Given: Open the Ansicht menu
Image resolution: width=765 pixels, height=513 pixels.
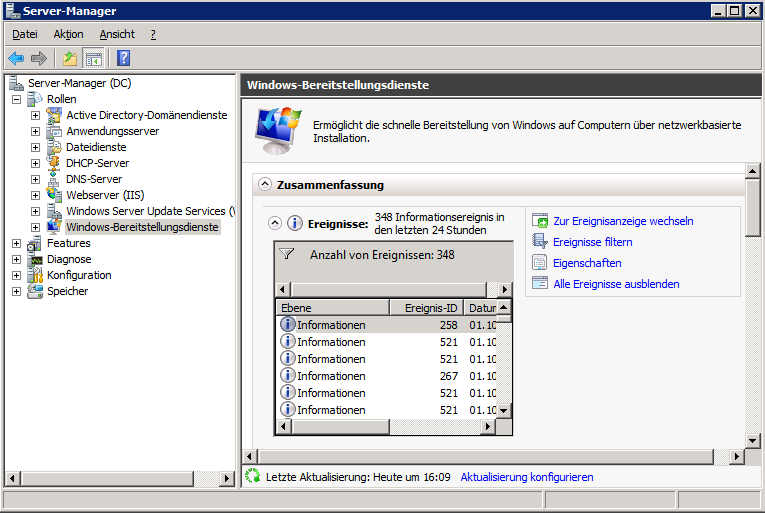Looking at the screenshot, I should [x=117, y=34].
